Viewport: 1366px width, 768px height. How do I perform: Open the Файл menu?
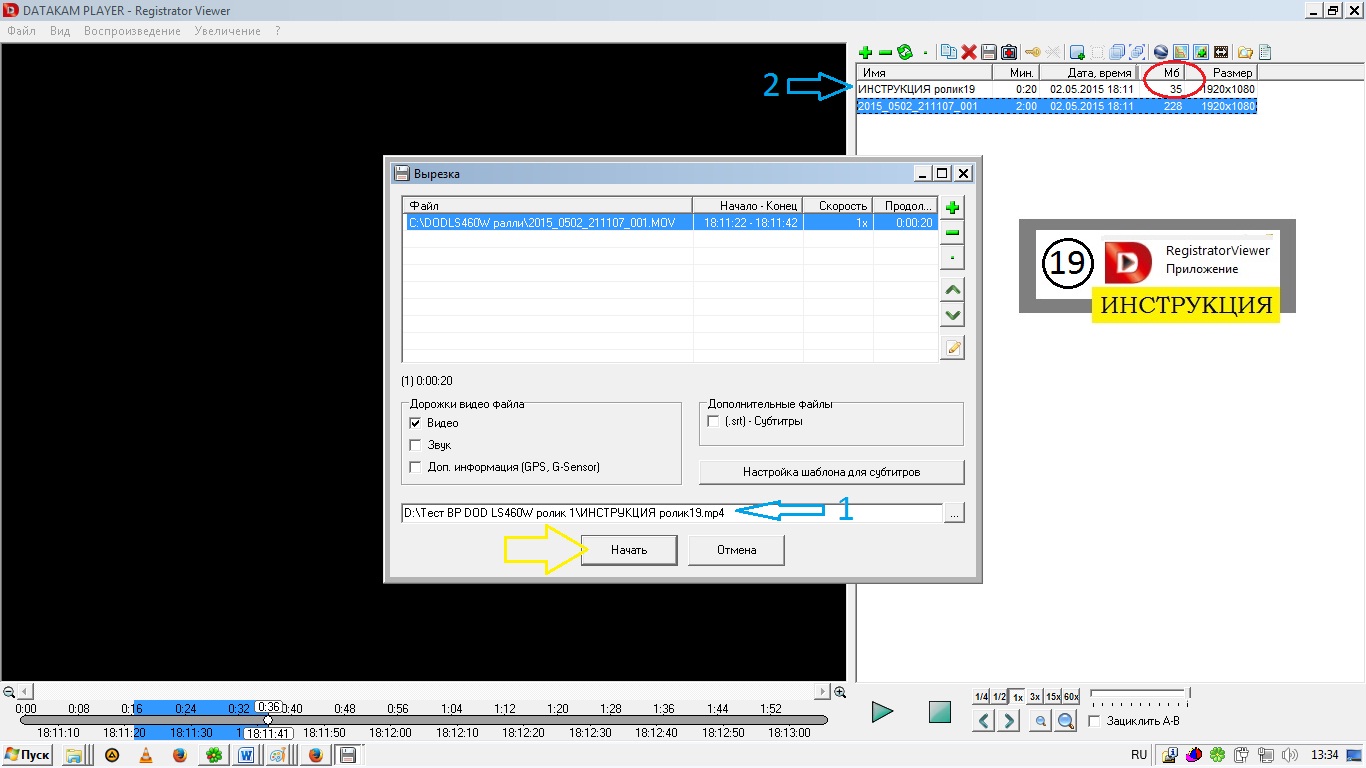point(21,31)
